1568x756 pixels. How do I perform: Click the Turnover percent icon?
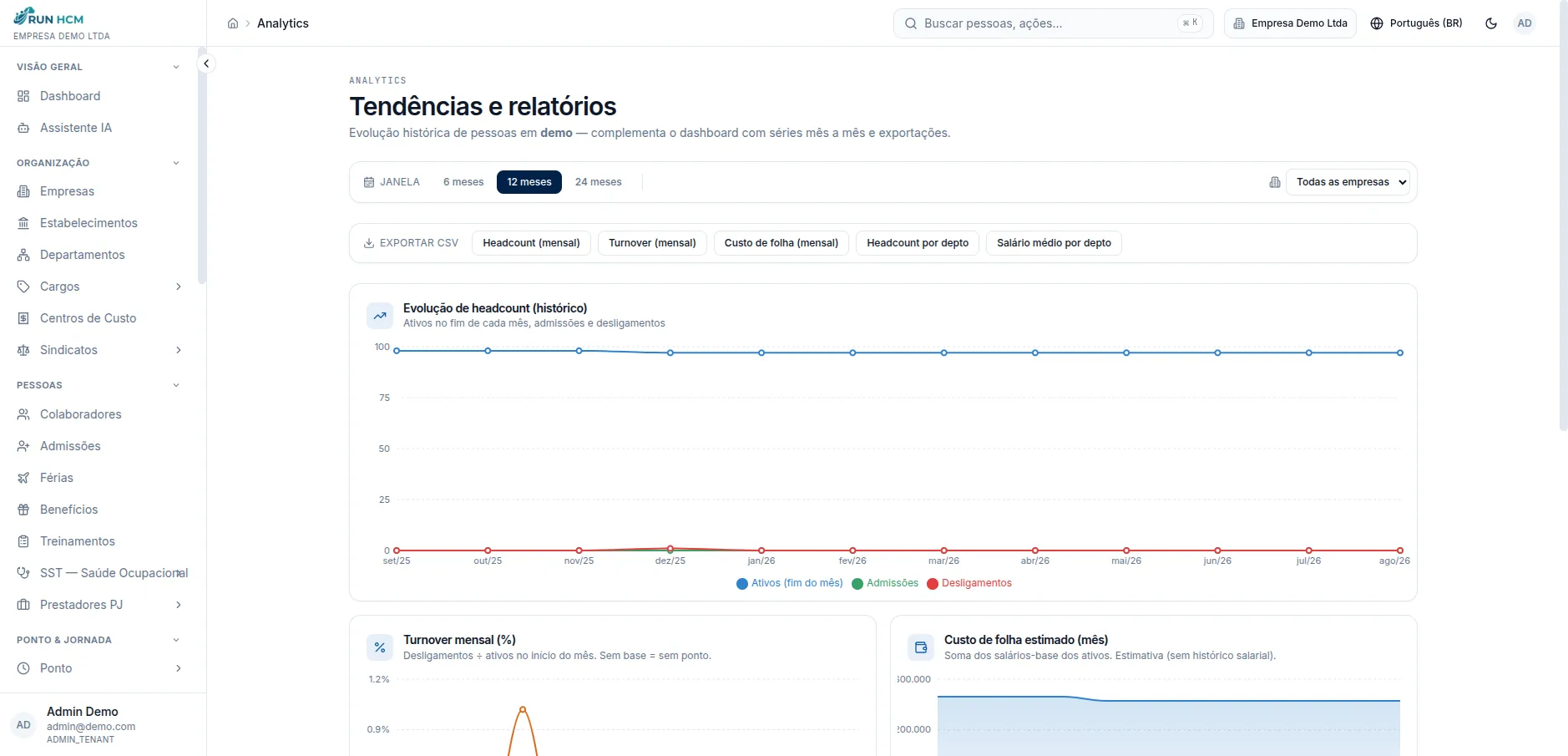coord(380,647)
